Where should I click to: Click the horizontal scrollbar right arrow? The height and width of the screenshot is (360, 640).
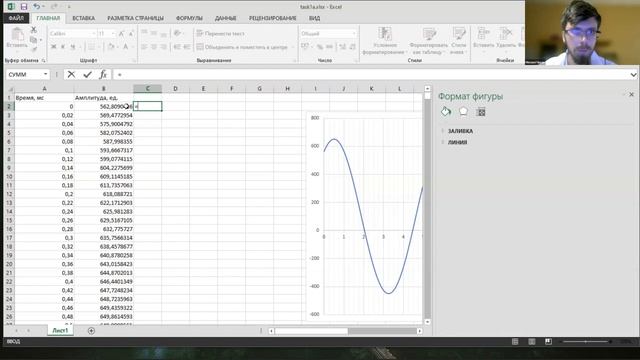420,331
